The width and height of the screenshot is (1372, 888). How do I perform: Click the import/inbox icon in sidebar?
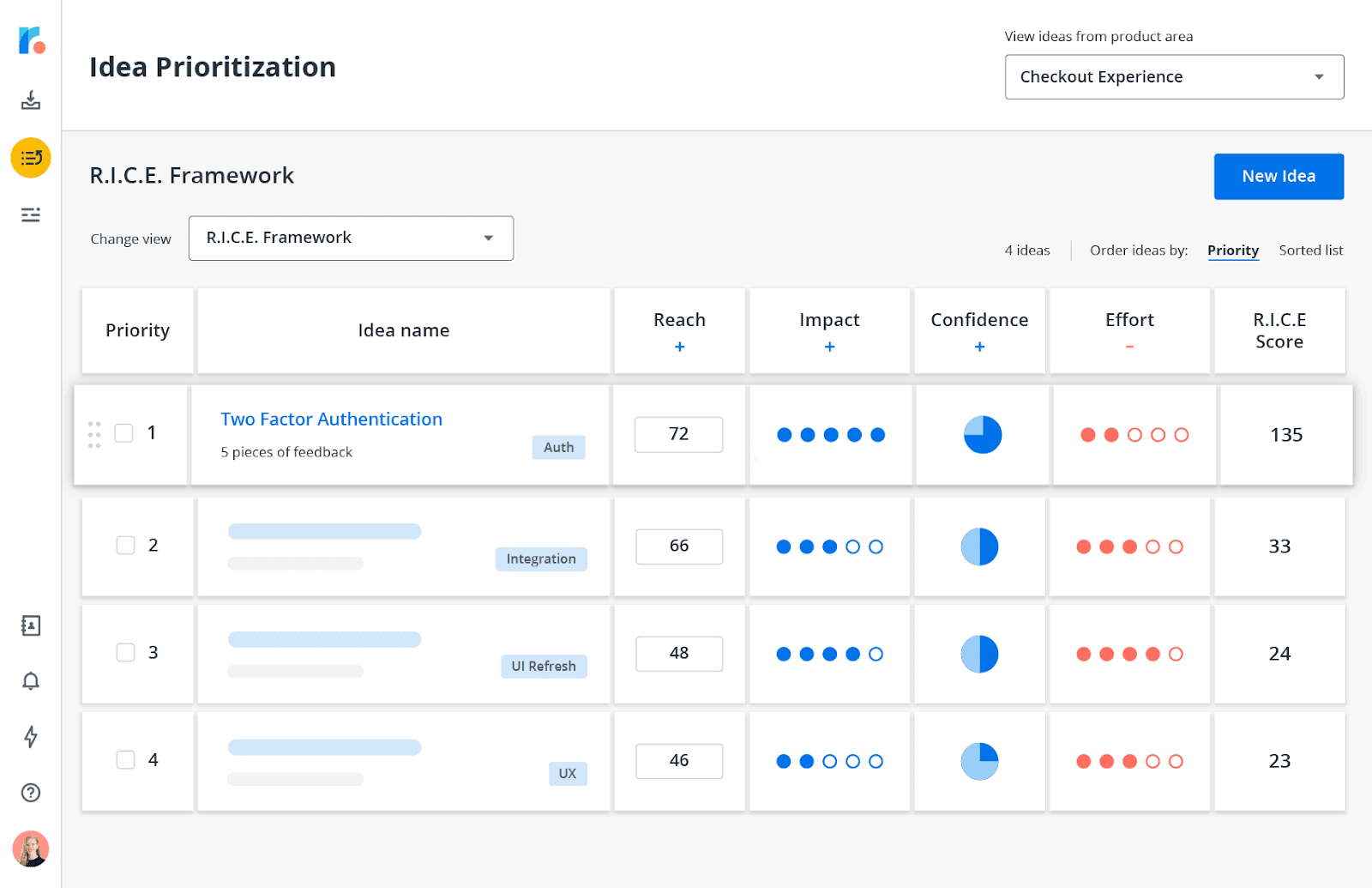[x=31, y=100]
